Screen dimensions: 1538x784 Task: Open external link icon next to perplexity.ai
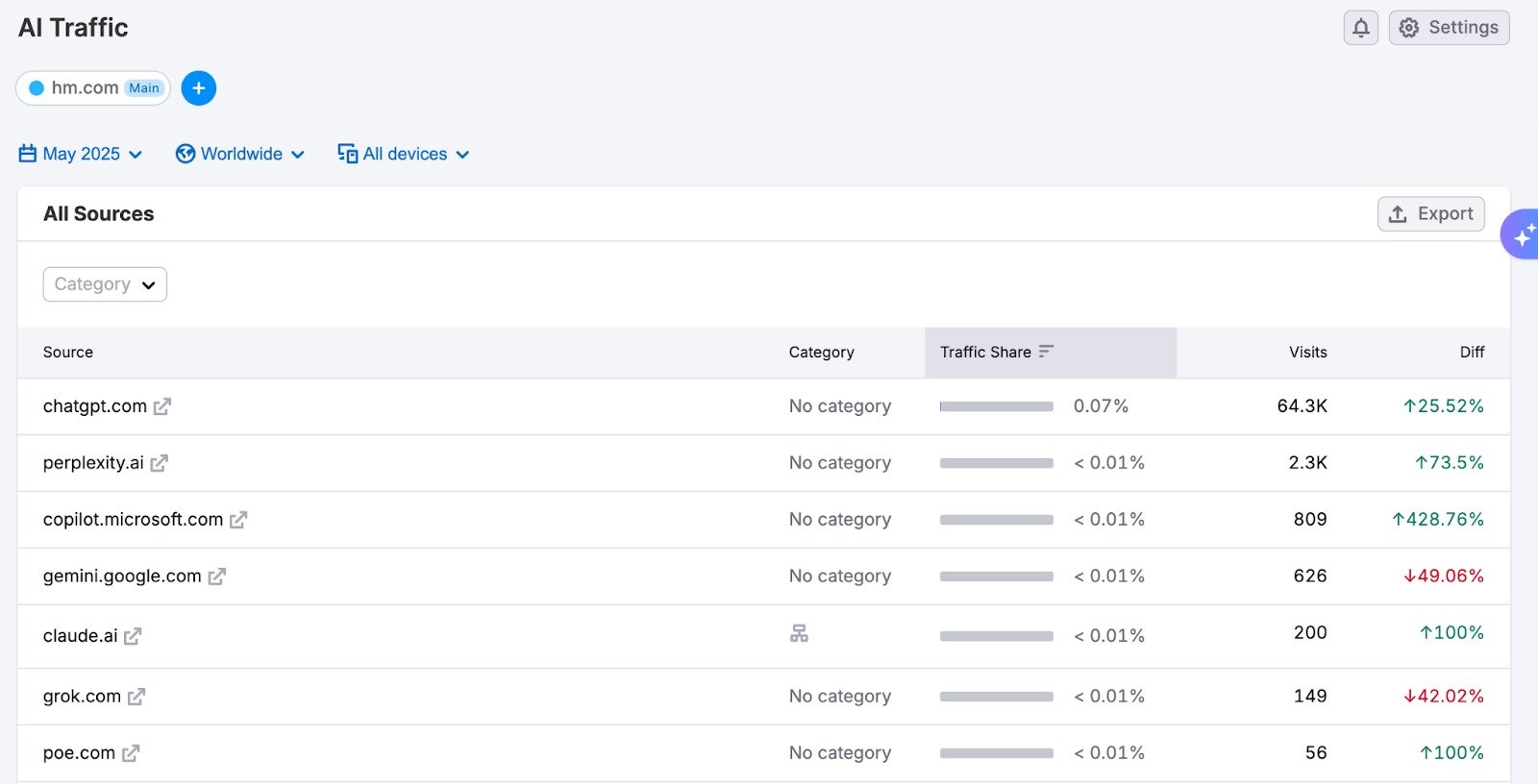pyautogui.click(x=160, y=463)
